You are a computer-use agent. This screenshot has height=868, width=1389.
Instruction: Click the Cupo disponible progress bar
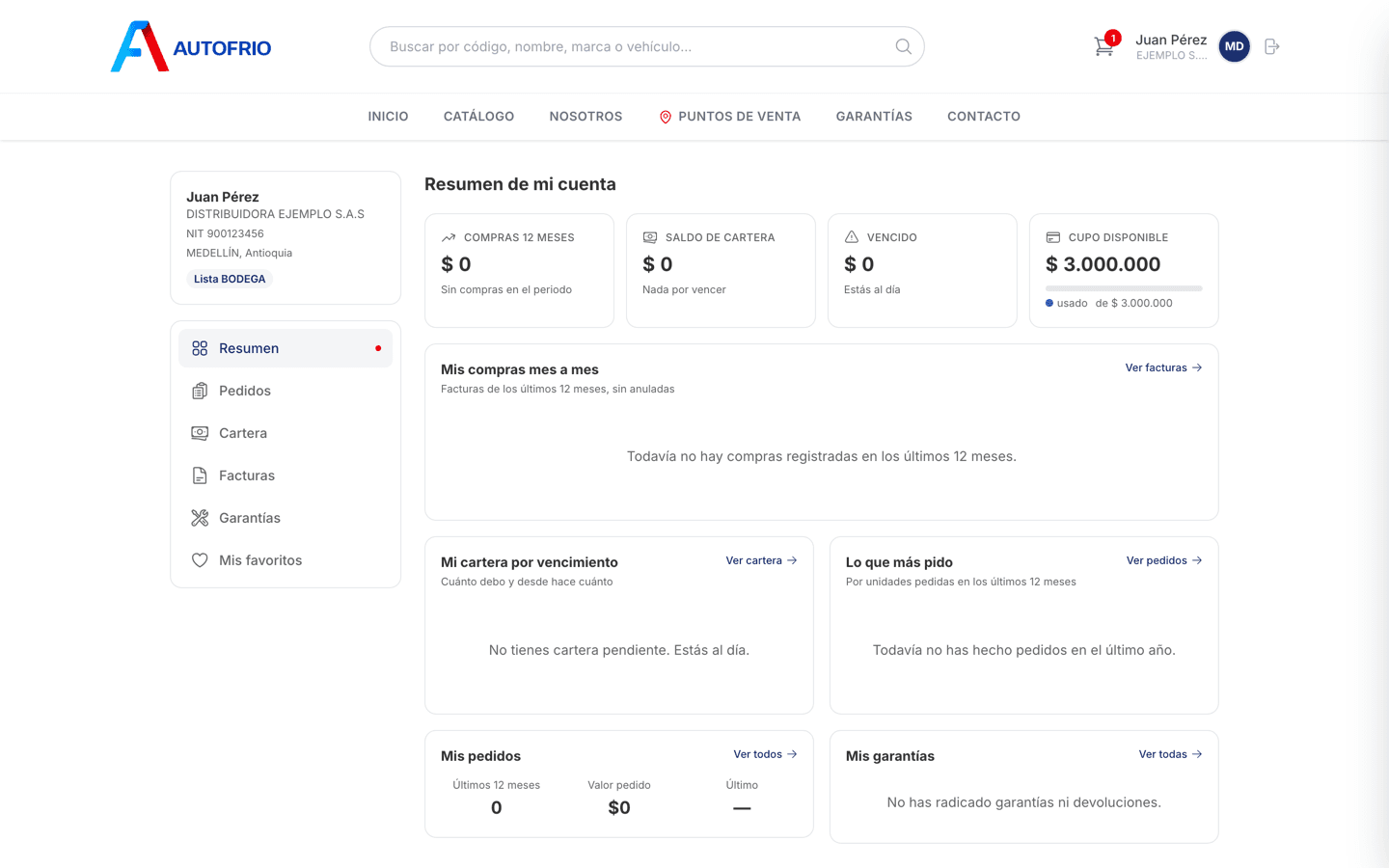1124,288
